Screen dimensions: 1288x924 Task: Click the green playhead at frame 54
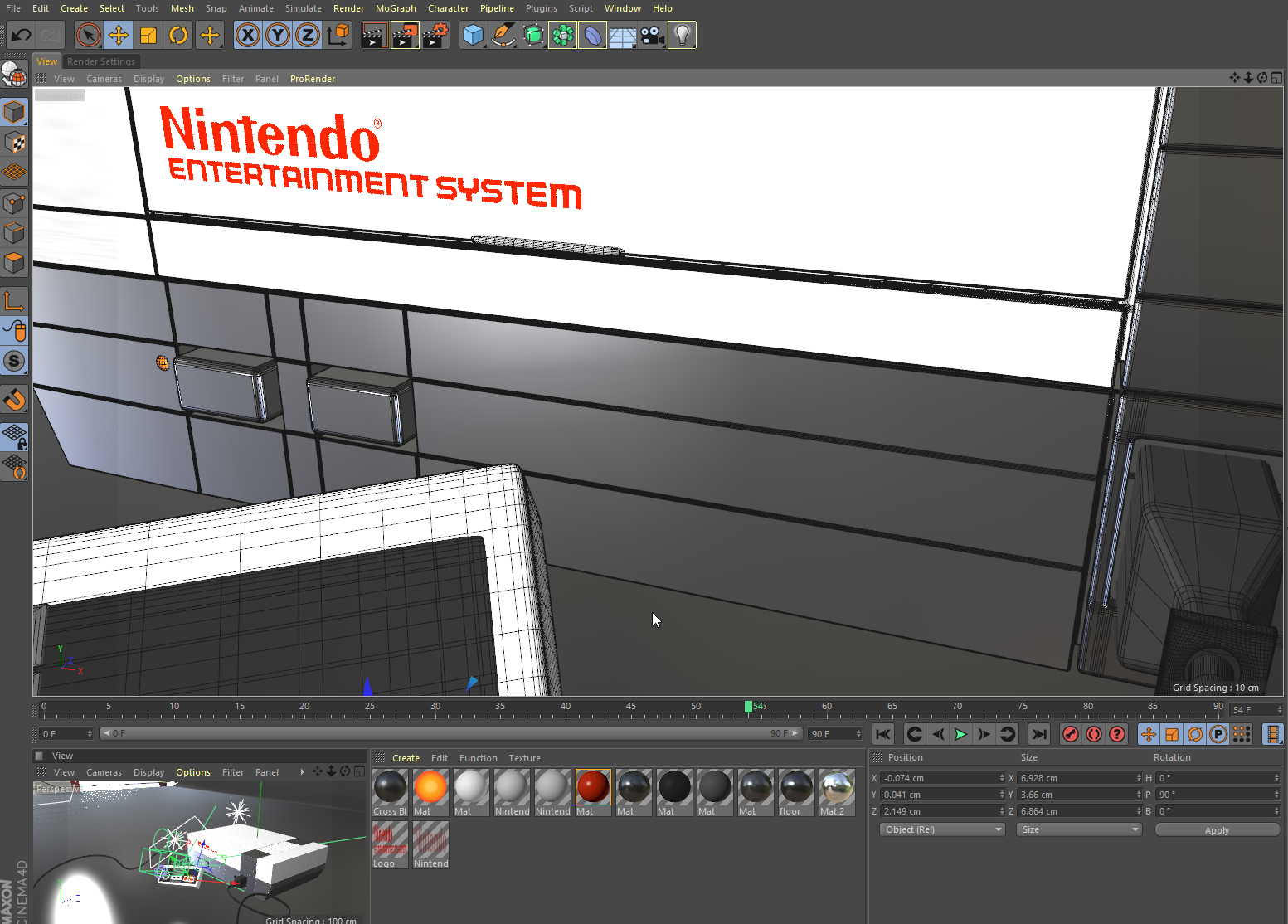[x=748, y=707]
